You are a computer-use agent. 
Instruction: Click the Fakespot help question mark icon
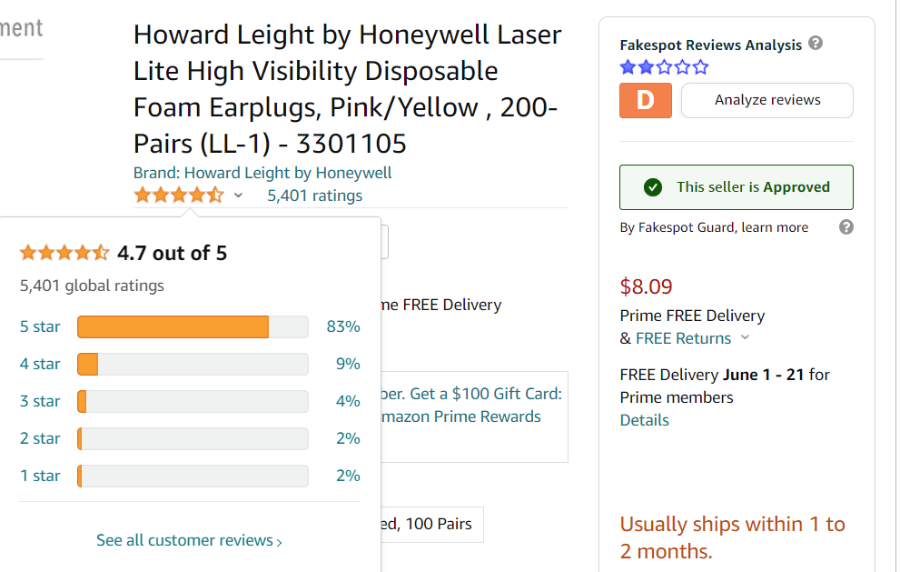pyautogui.click(x=815, y=43)
